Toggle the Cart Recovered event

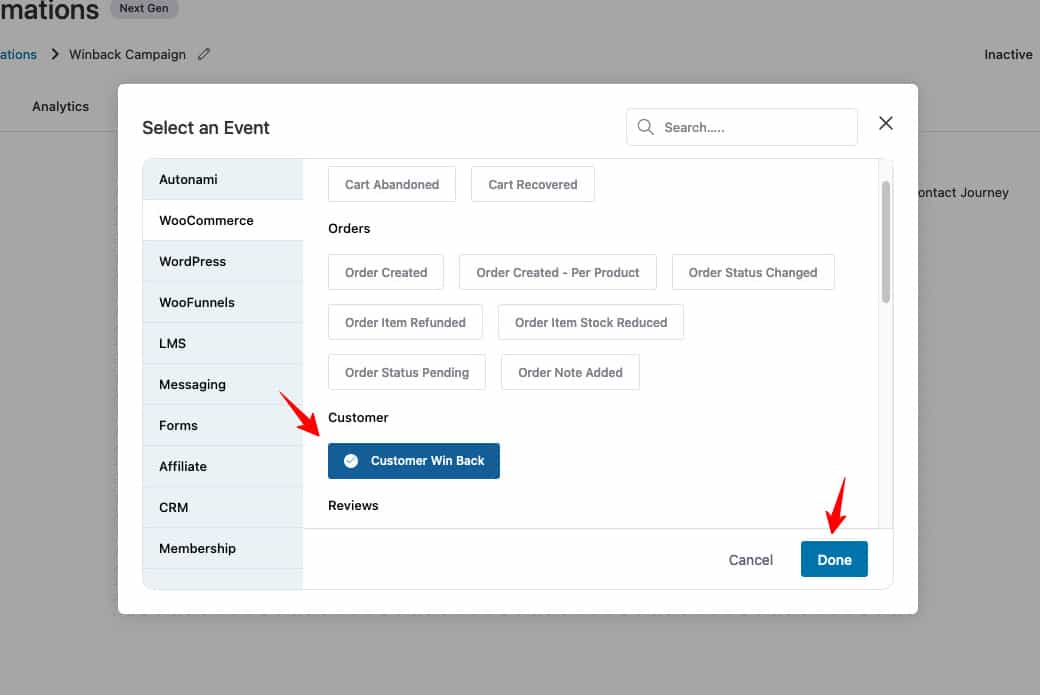click(x=532, y=184)
